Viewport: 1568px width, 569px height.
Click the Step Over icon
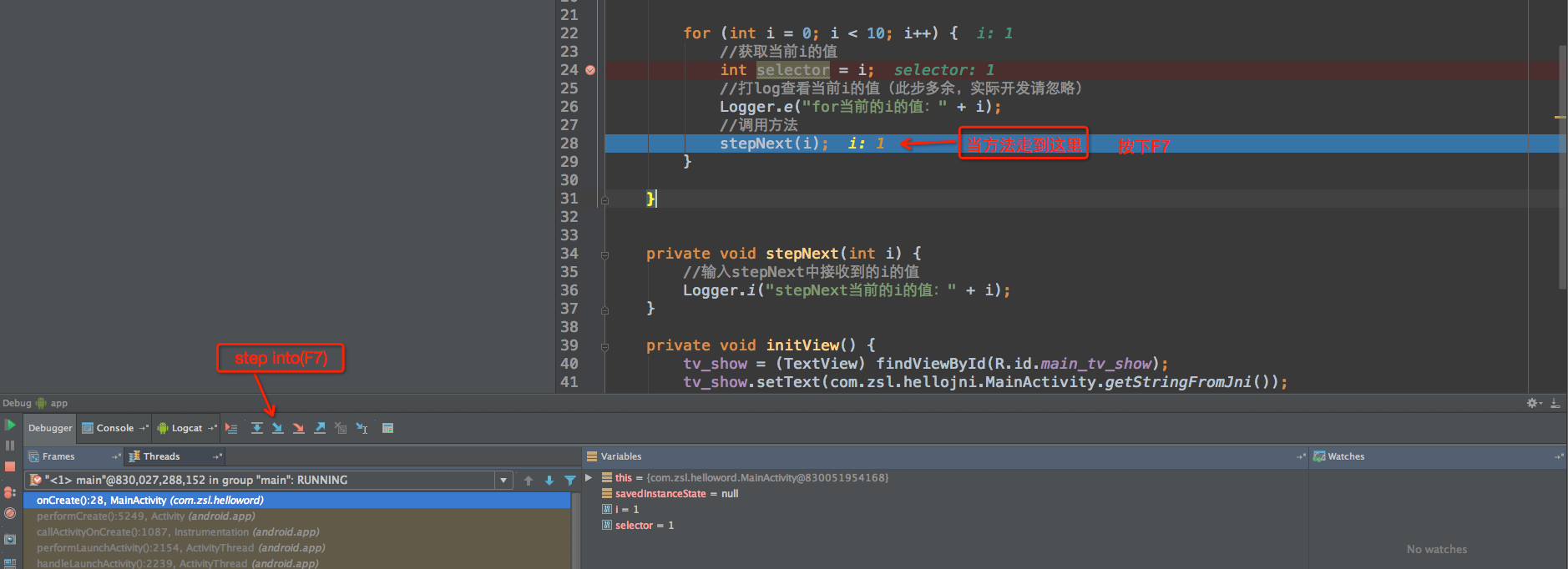pyautogui.click(x=256, y=428)
